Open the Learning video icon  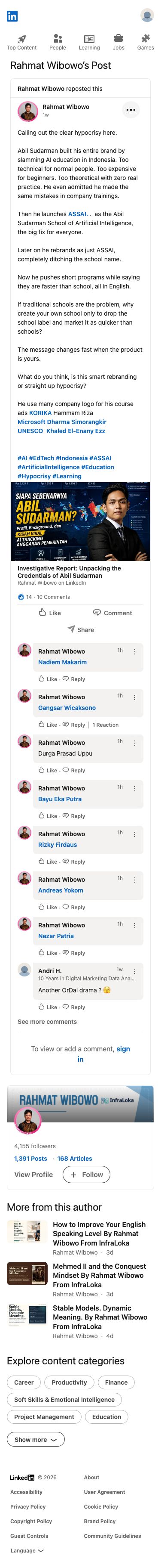[x=89, y=38]
